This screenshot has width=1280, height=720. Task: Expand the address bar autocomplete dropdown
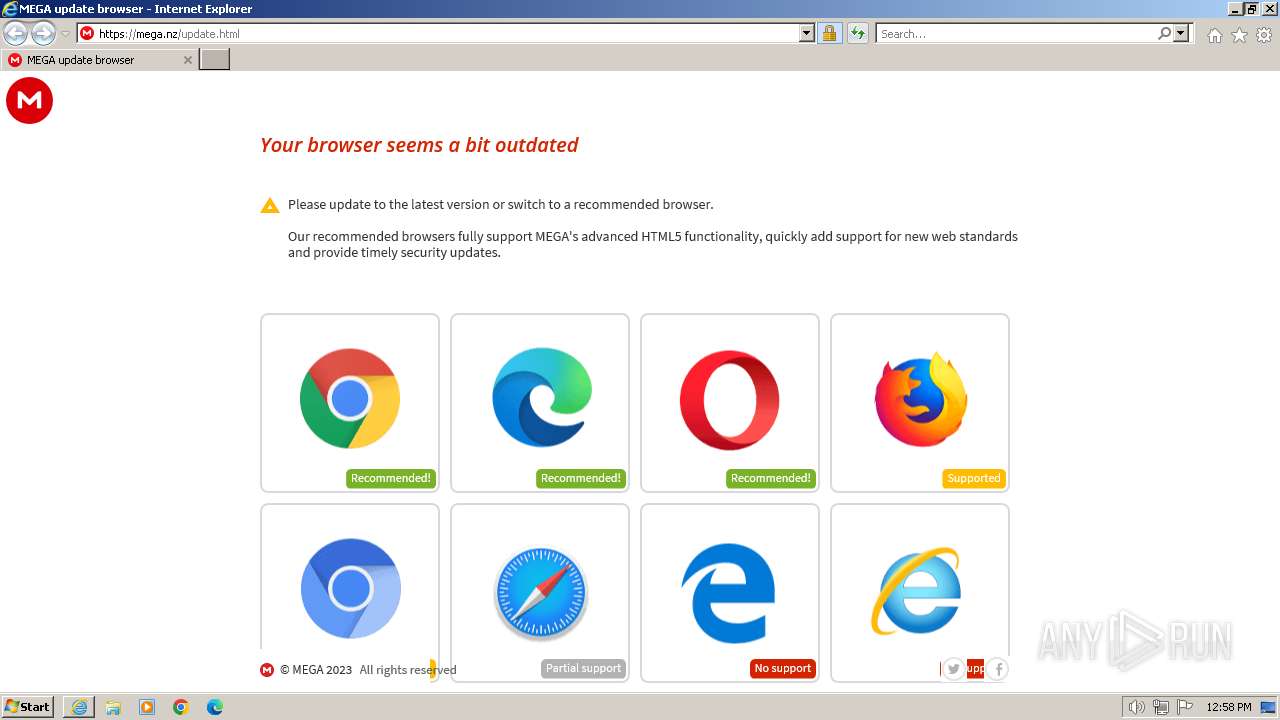807,33
